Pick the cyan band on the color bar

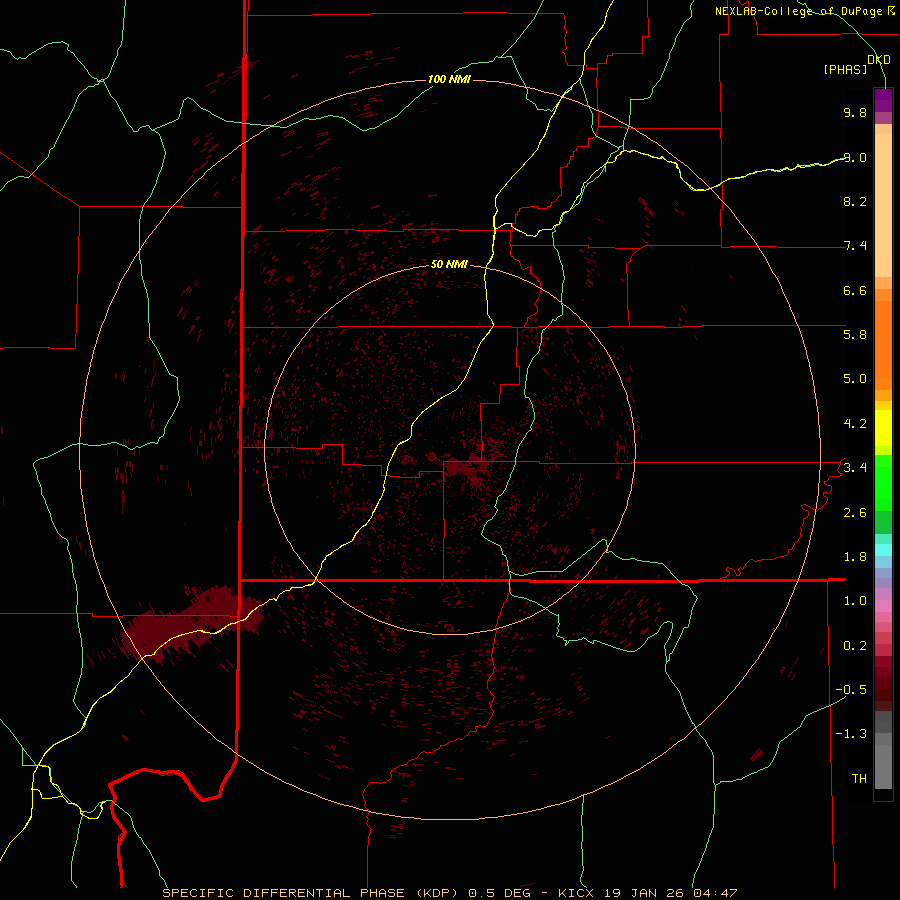click(x=883, y=550)
